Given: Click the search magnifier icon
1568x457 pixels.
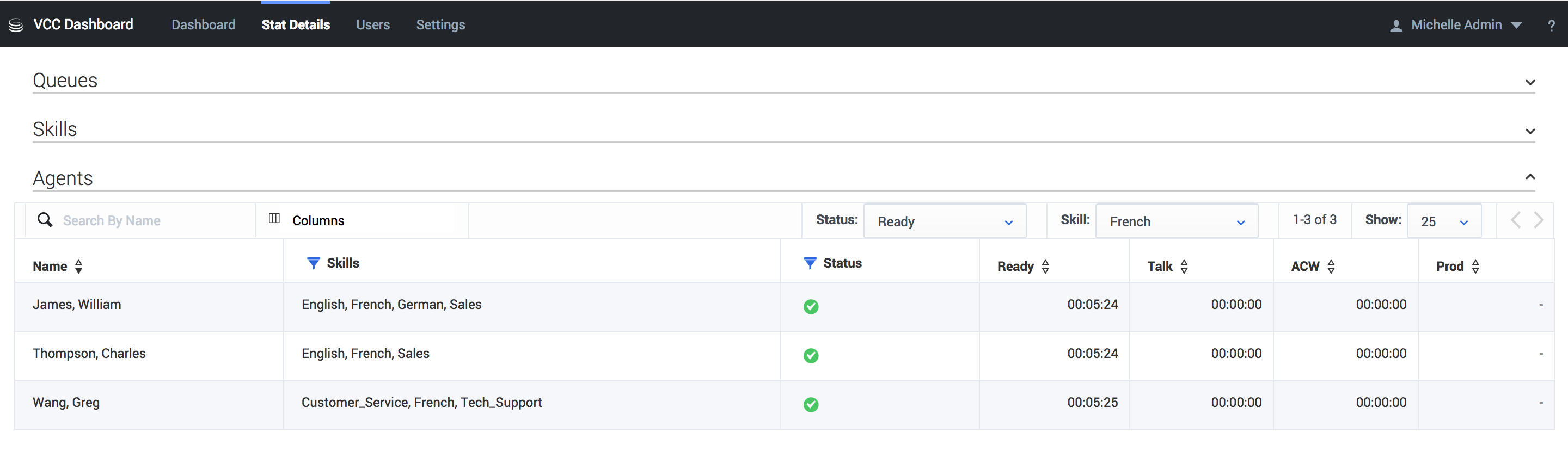Looking at the screenshot, I should 45,220.
